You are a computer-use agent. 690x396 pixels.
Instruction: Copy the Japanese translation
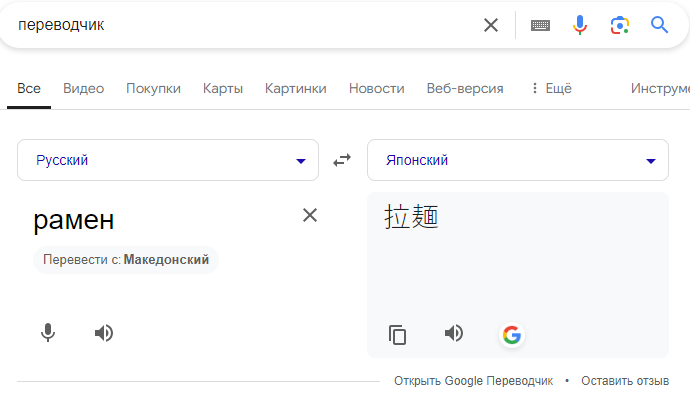(x=397, y=335)
